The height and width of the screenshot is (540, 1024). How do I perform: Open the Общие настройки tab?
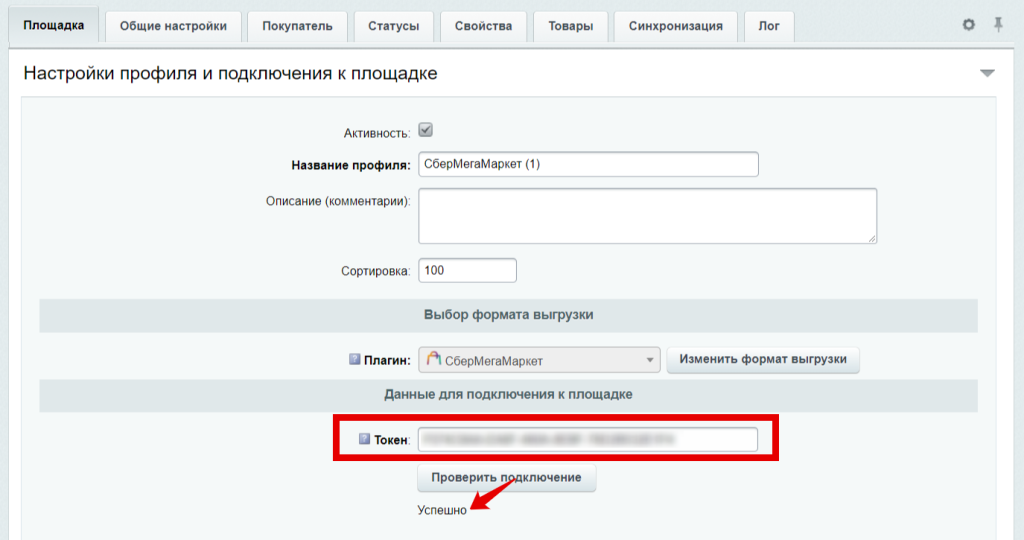click(173, 26)
